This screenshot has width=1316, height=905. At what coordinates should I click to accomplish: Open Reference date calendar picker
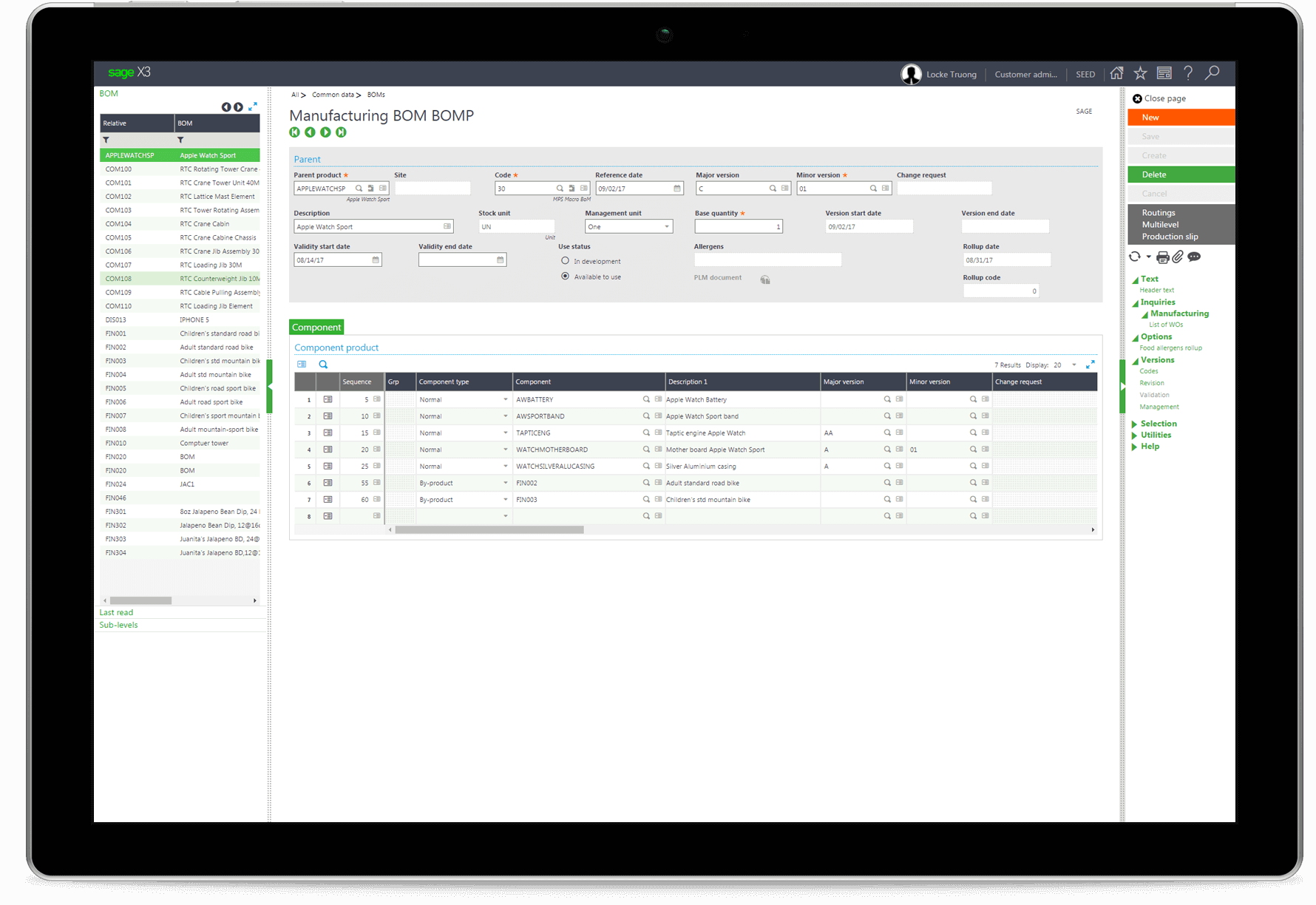tap(677, 189)
